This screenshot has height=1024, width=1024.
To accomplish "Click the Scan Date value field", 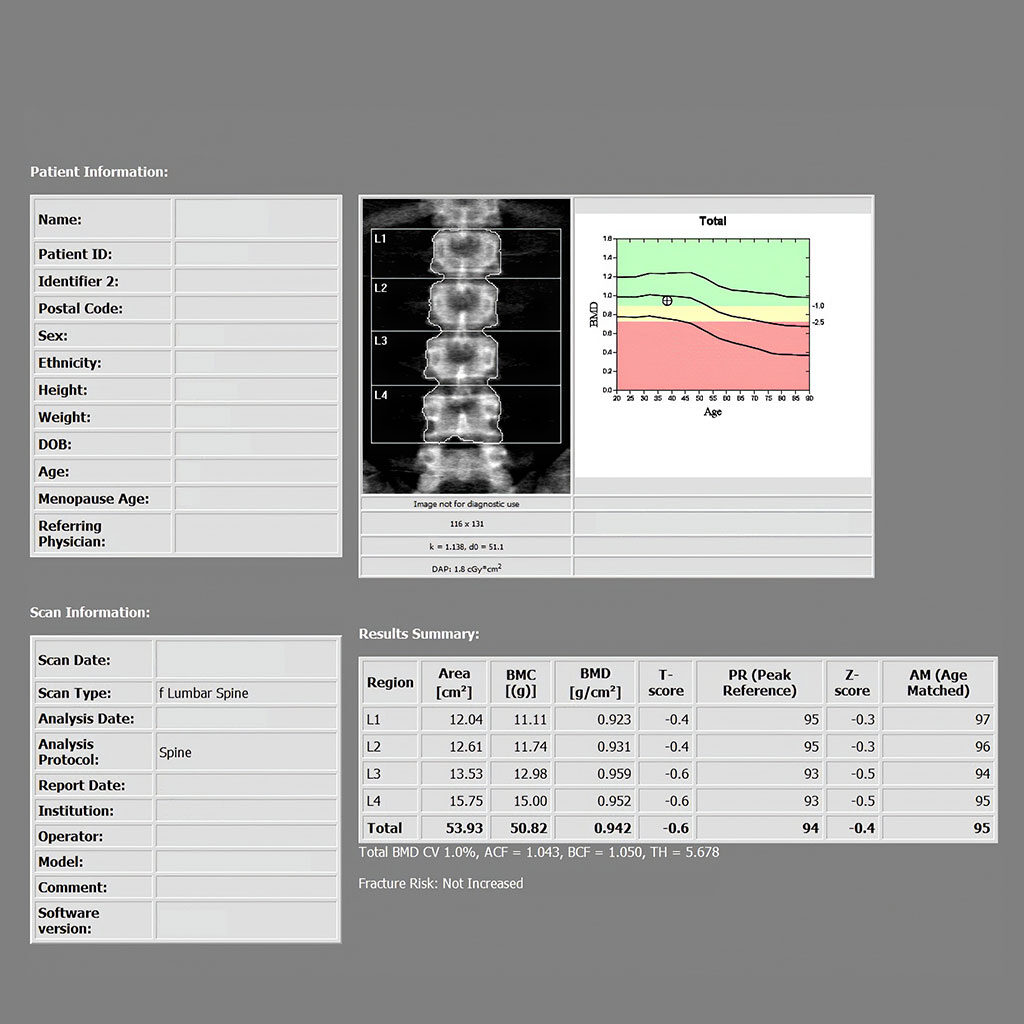I will pos(246,659).
